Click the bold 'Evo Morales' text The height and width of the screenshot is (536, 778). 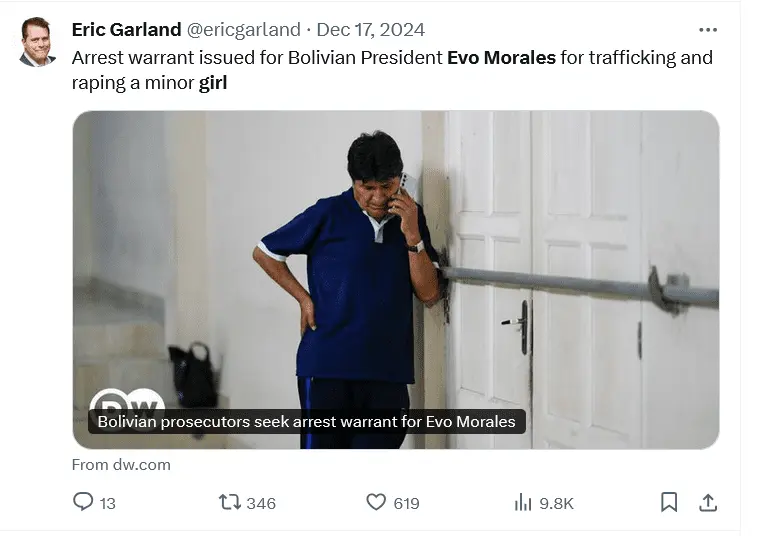pyautogui.click(x=500, y=57)
